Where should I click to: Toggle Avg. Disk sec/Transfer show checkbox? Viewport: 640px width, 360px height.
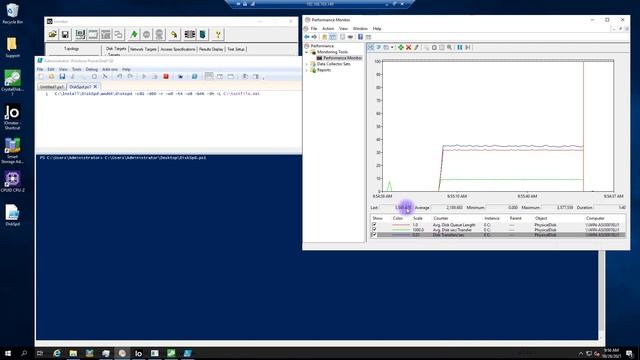pos(374,229)
